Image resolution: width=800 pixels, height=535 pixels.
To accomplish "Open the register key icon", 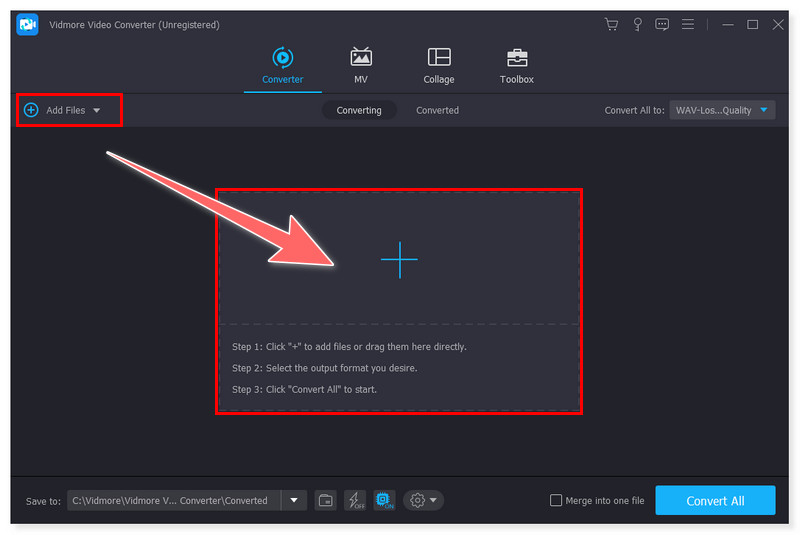I will 636,24.
